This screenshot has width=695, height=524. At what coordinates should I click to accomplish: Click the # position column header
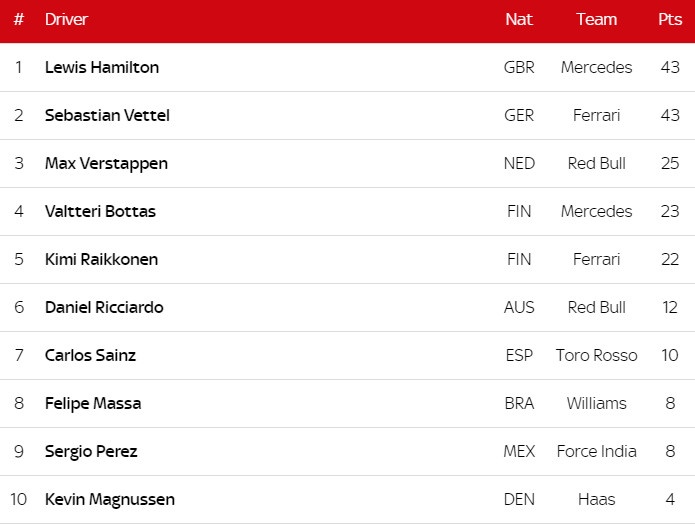coord(19,20)
